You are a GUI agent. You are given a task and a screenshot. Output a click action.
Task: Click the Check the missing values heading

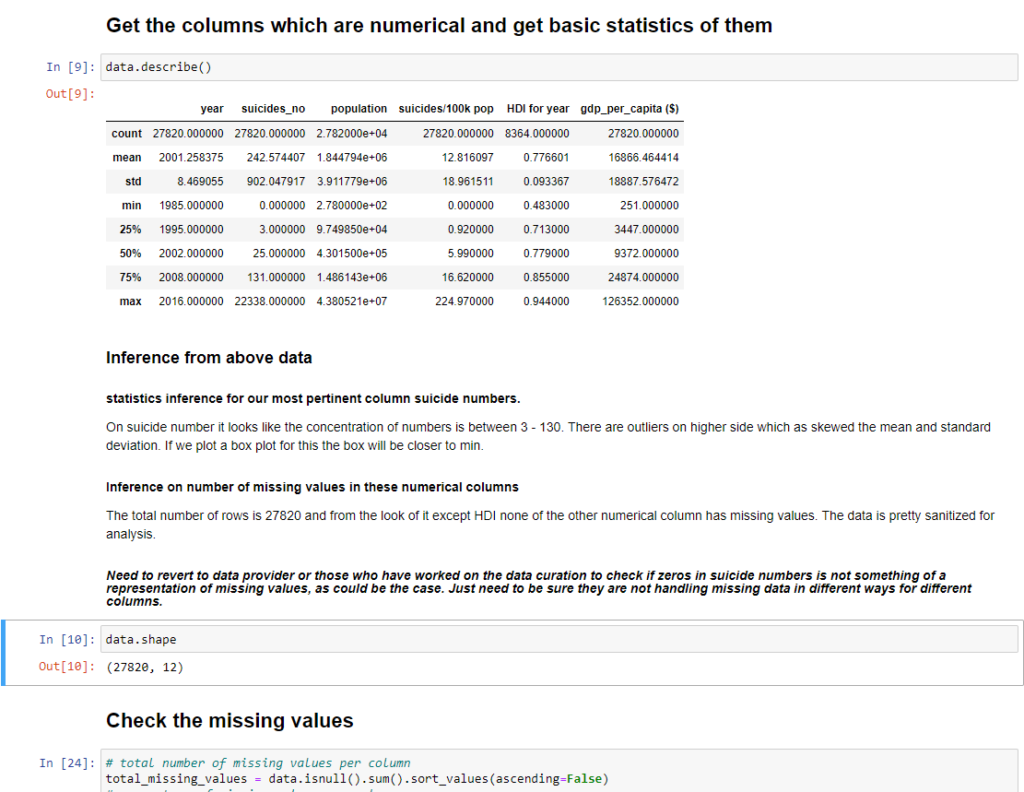click(x=229, y=720)
